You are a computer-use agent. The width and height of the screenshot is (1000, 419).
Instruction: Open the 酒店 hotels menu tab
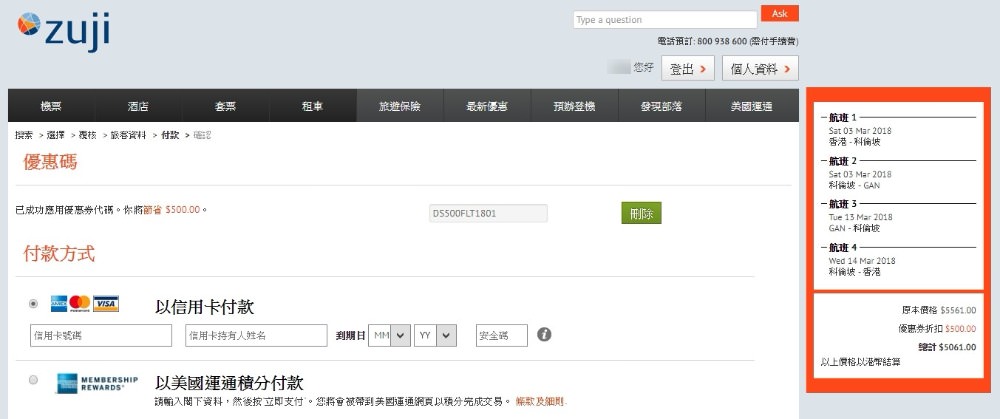pos(138,106)
